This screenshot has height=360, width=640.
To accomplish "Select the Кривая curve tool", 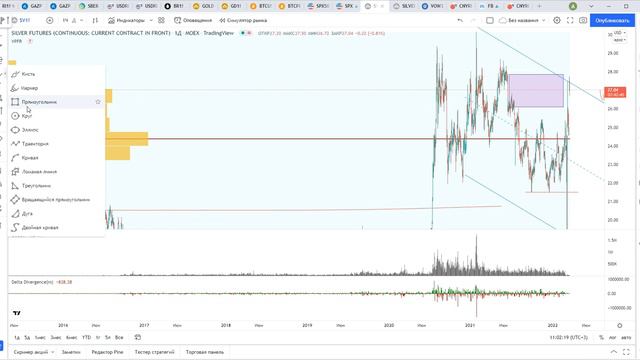I will pyautogui.click(x=56, y=158).
